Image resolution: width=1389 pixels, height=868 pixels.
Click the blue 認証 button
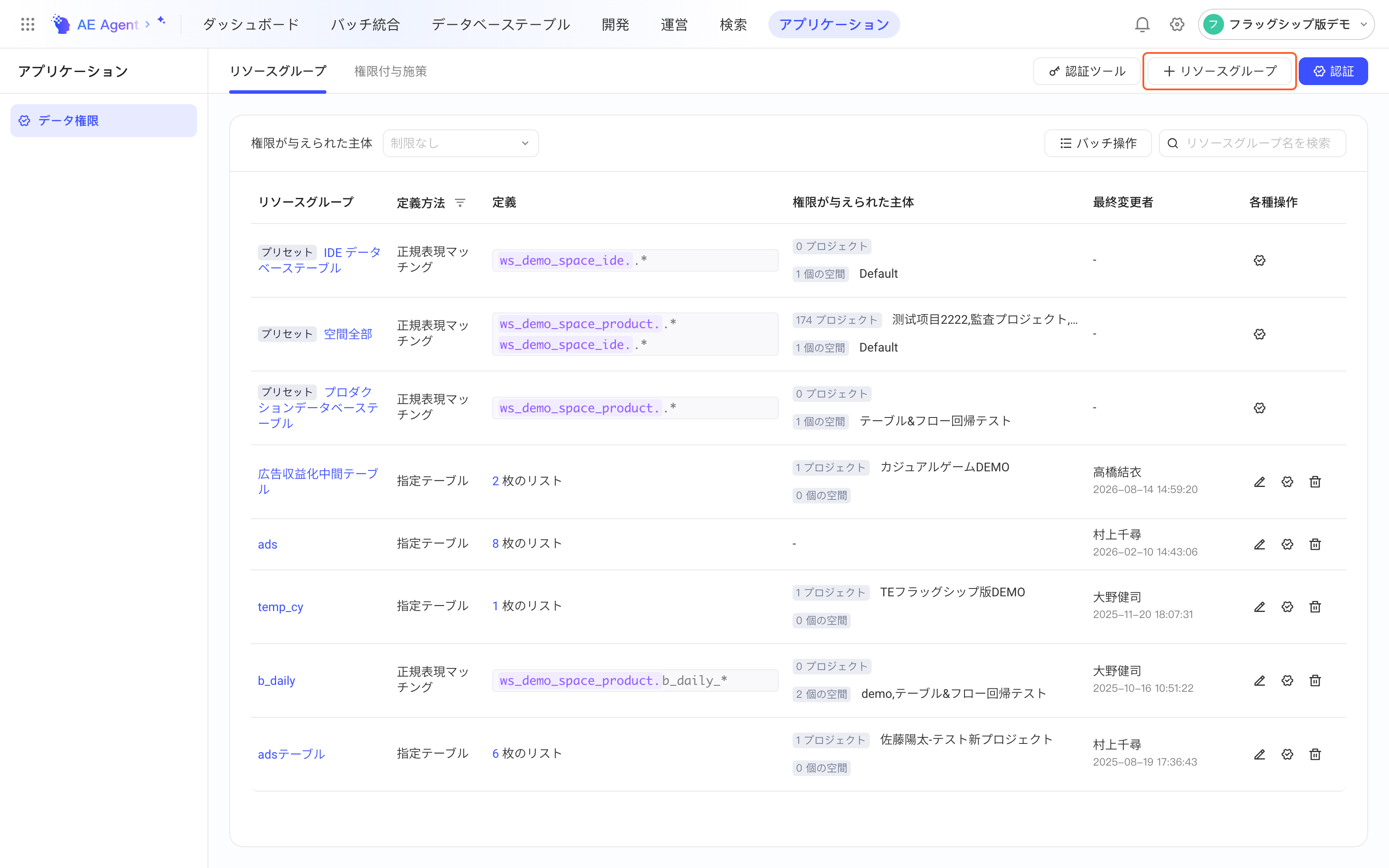pos(1333,71)
